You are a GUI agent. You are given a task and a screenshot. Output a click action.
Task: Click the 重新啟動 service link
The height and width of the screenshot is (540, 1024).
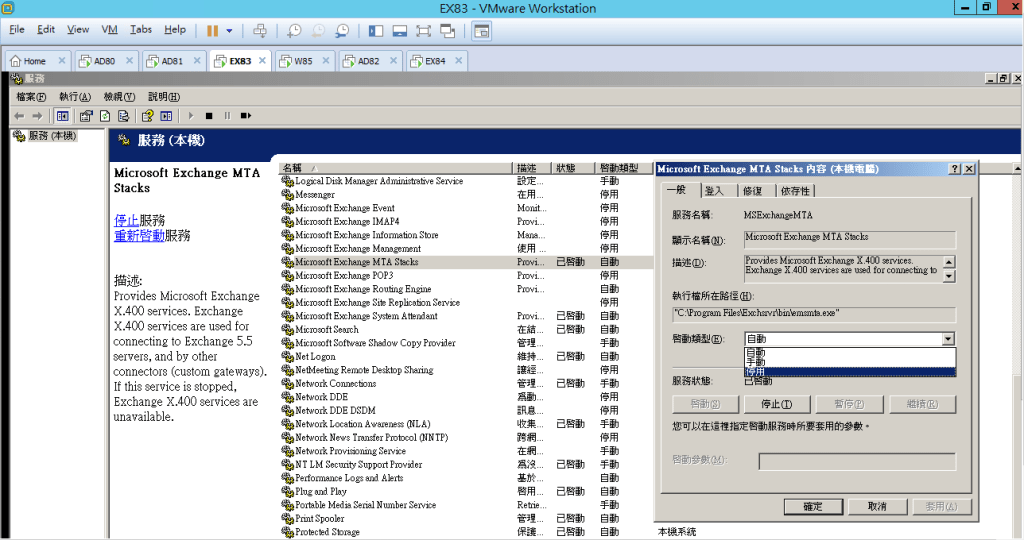(x=138, y=236)
